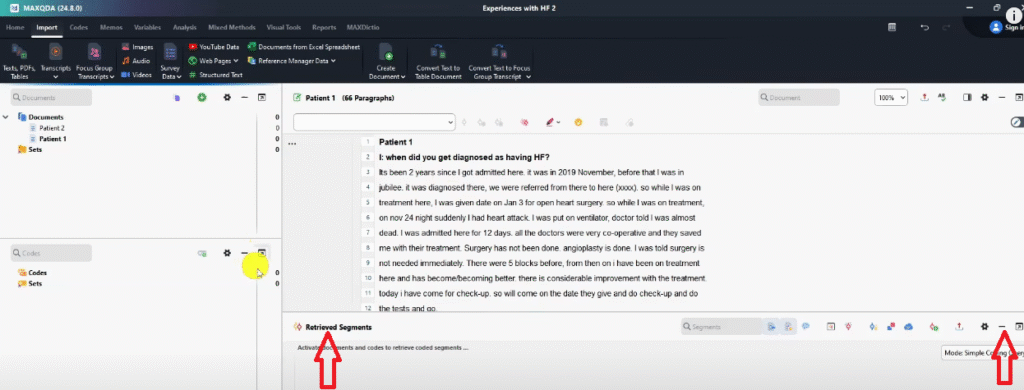Click the emoticode smiley icon

pos(578,122)
